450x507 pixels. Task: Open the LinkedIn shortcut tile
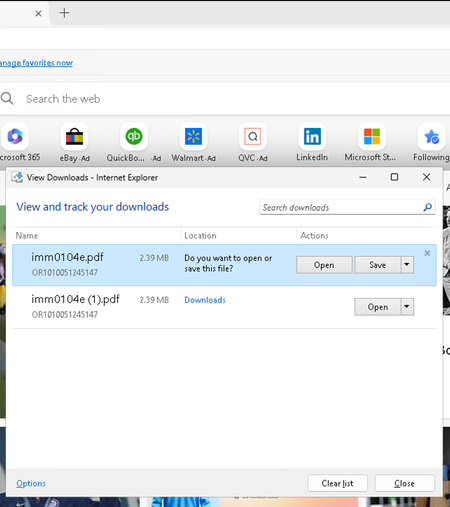(312, 136)
